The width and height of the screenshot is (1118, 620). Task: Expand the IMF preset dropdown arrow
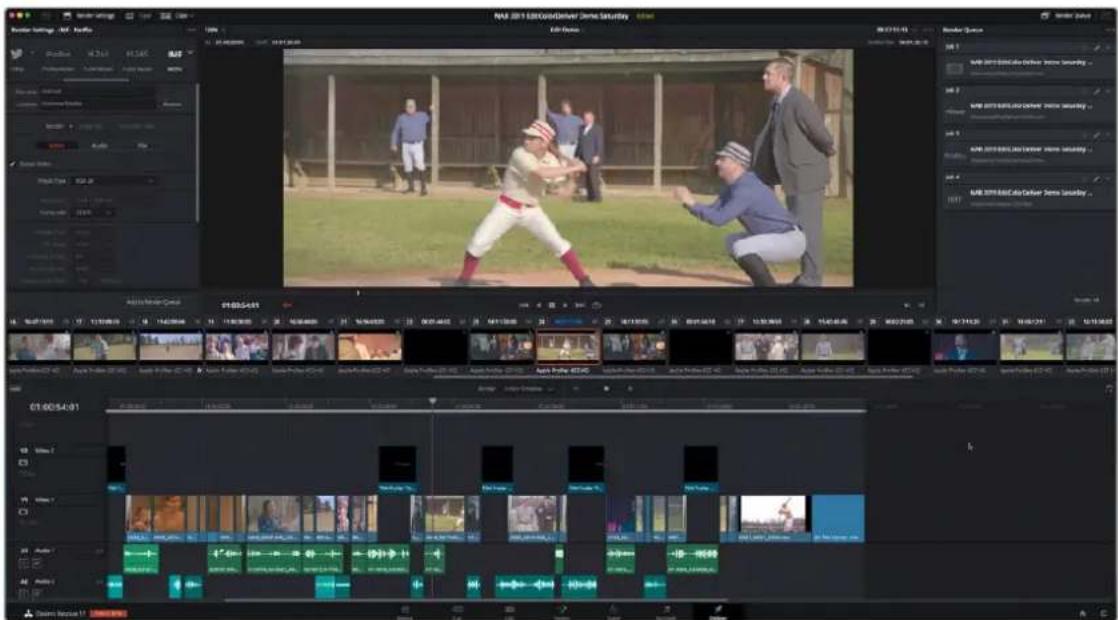click(x=190, y=52)
